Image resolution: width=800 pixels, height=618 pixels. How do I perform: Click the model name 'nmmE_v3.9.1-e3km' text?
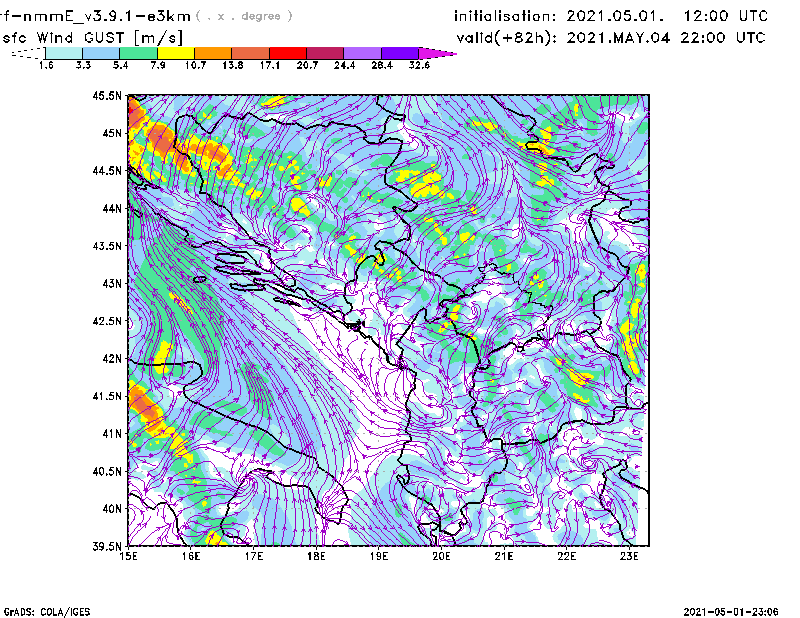coord(107,17)
